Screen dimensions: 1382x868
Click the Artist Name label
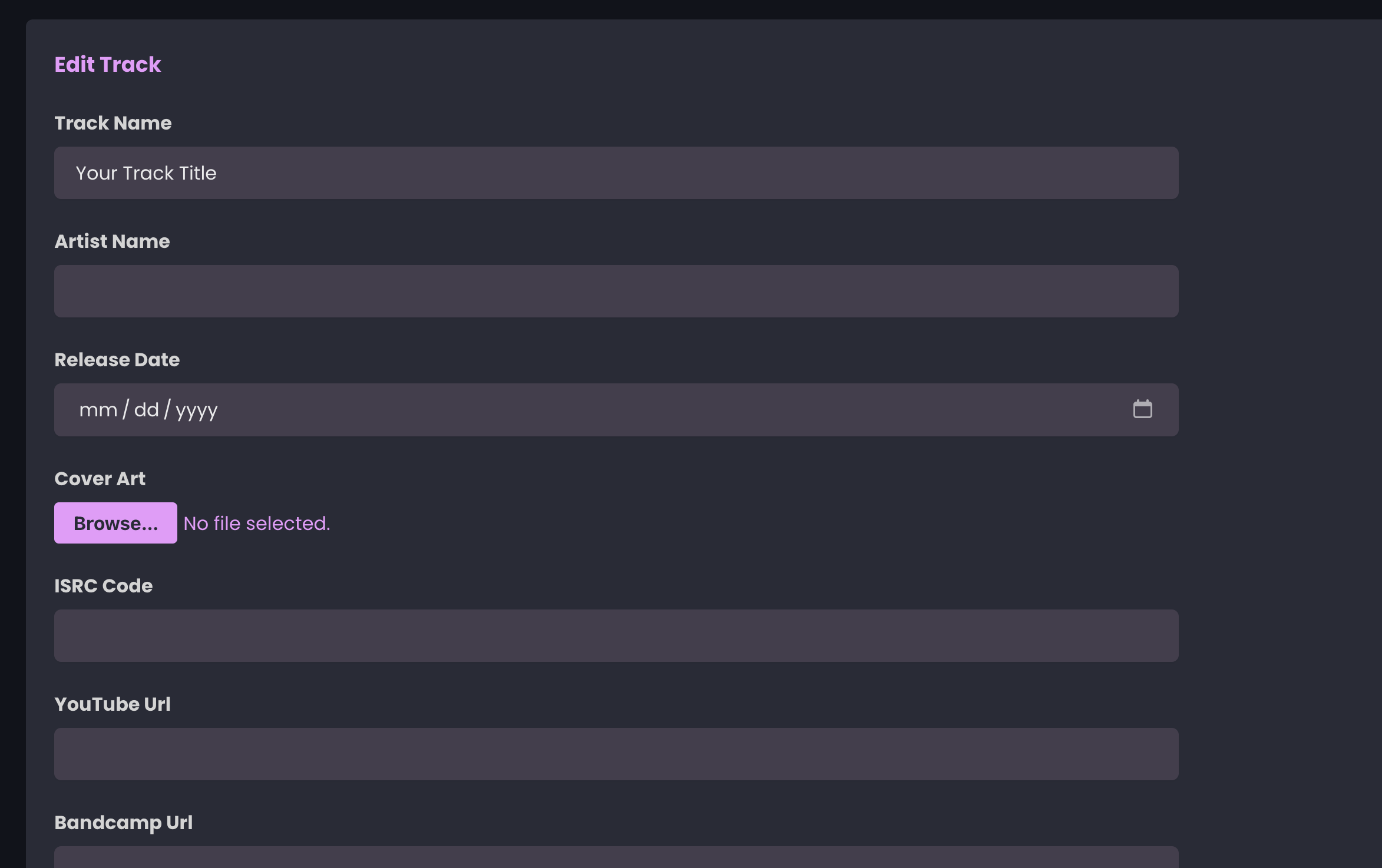pos(112,241)
